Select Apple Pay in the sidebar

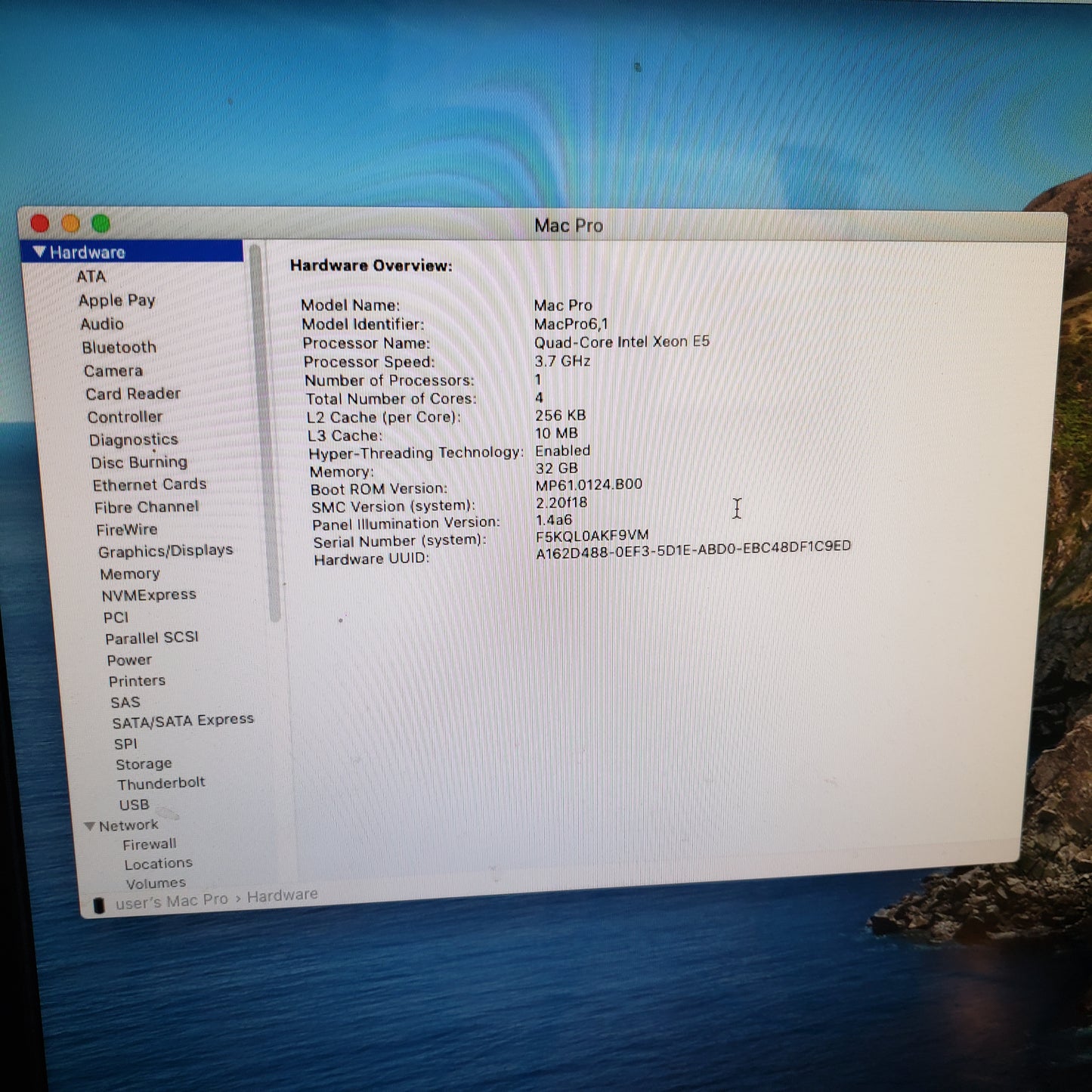tap(116, 301)
